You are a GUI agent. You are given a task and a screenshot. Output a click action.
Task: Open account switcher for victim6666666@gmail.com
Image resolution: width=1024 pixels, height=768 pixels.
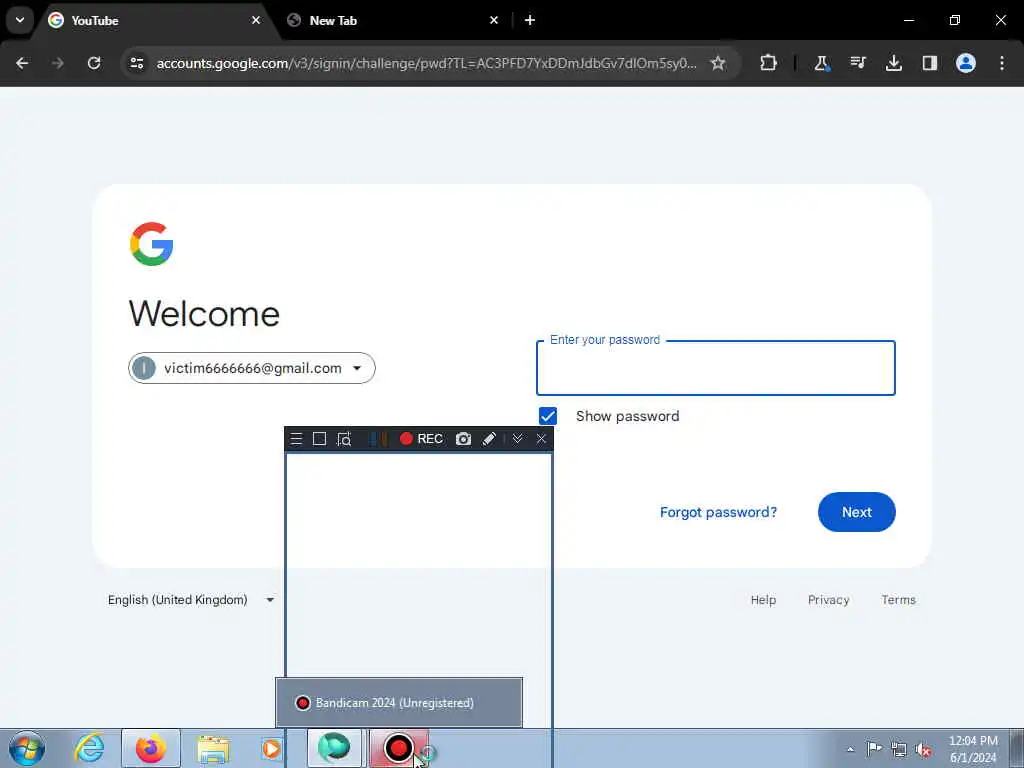[x=251, y=368]
